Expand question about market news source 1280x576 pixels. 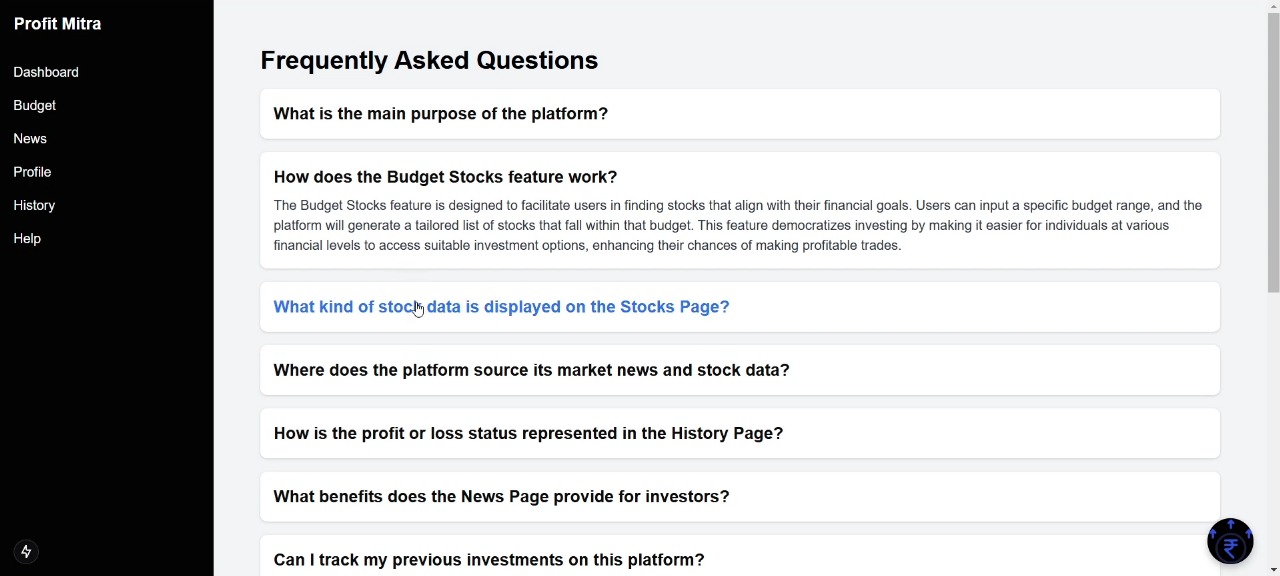(531, 370)
